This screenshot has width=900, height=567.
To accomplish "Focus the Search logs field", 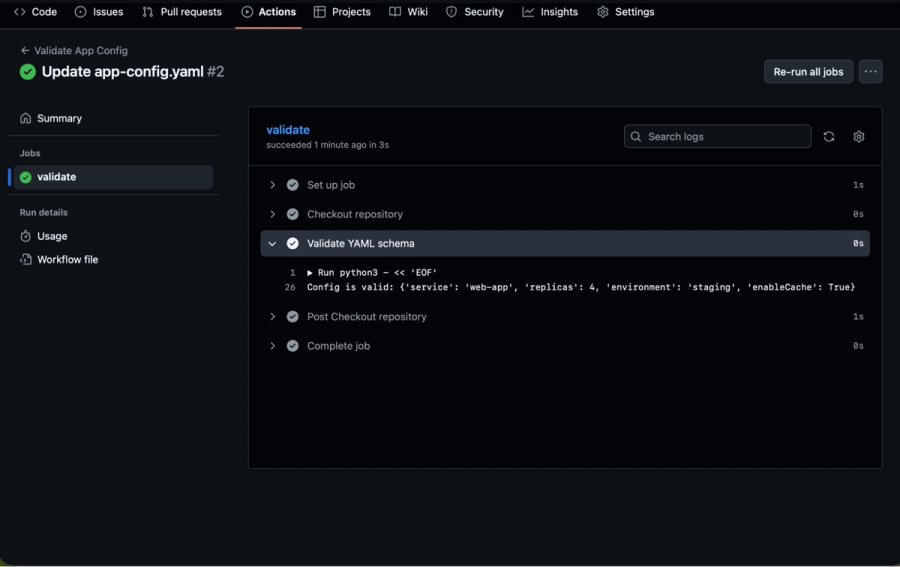I will pyautogui.click(x=717, y=137).
